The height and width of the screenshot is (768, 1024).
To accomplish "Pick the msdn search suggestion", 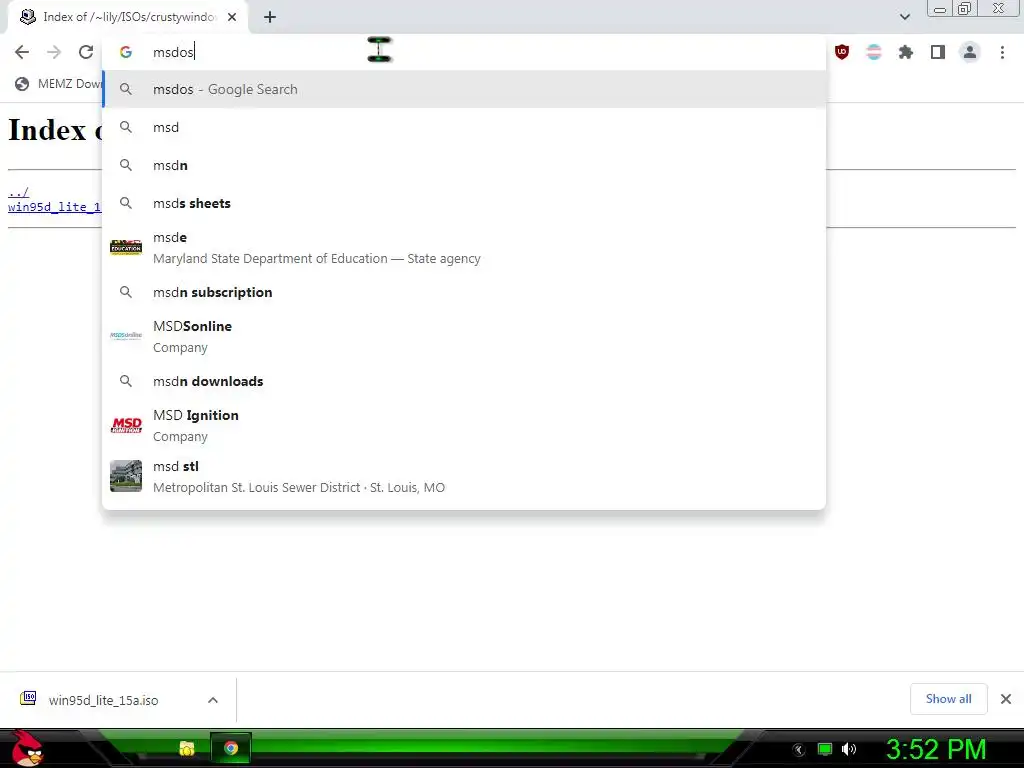I will [464, 165].
